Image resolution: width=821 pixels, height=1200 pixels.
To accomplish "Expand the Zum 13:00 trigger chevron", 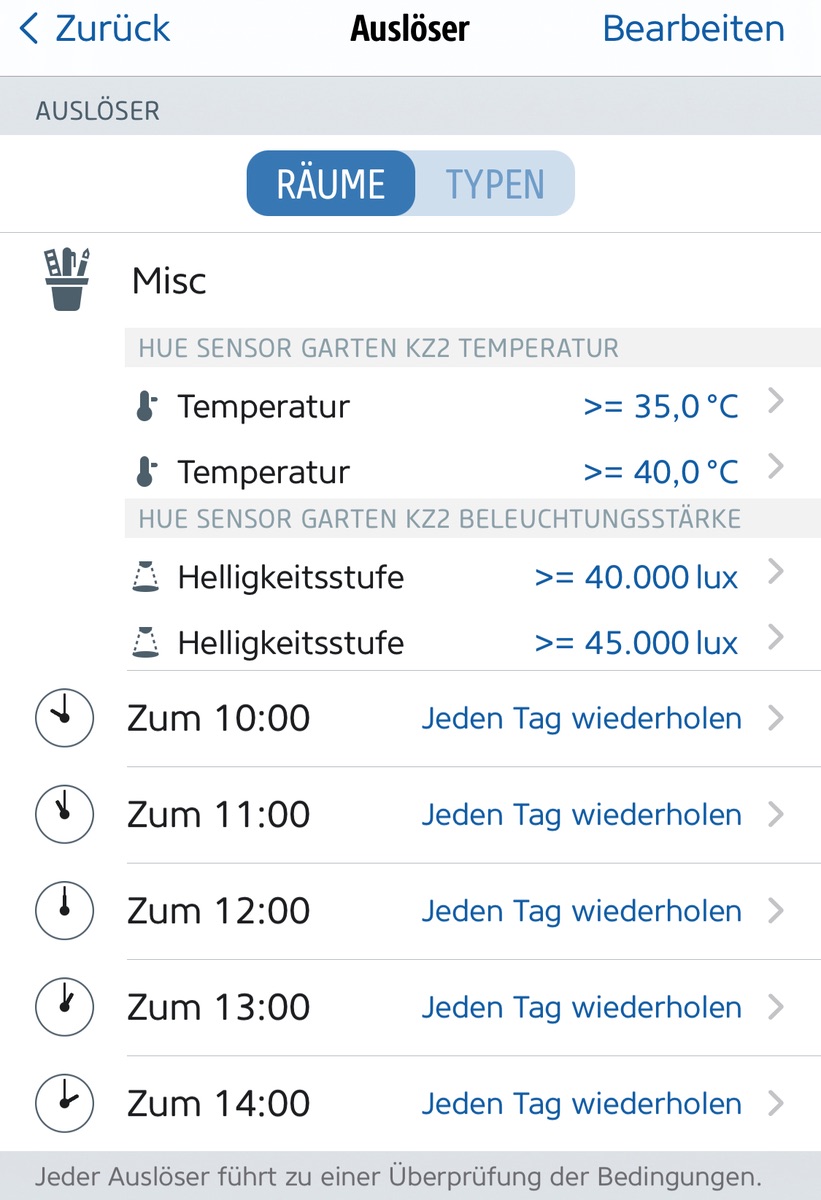I will click(x=775, y=1007).
